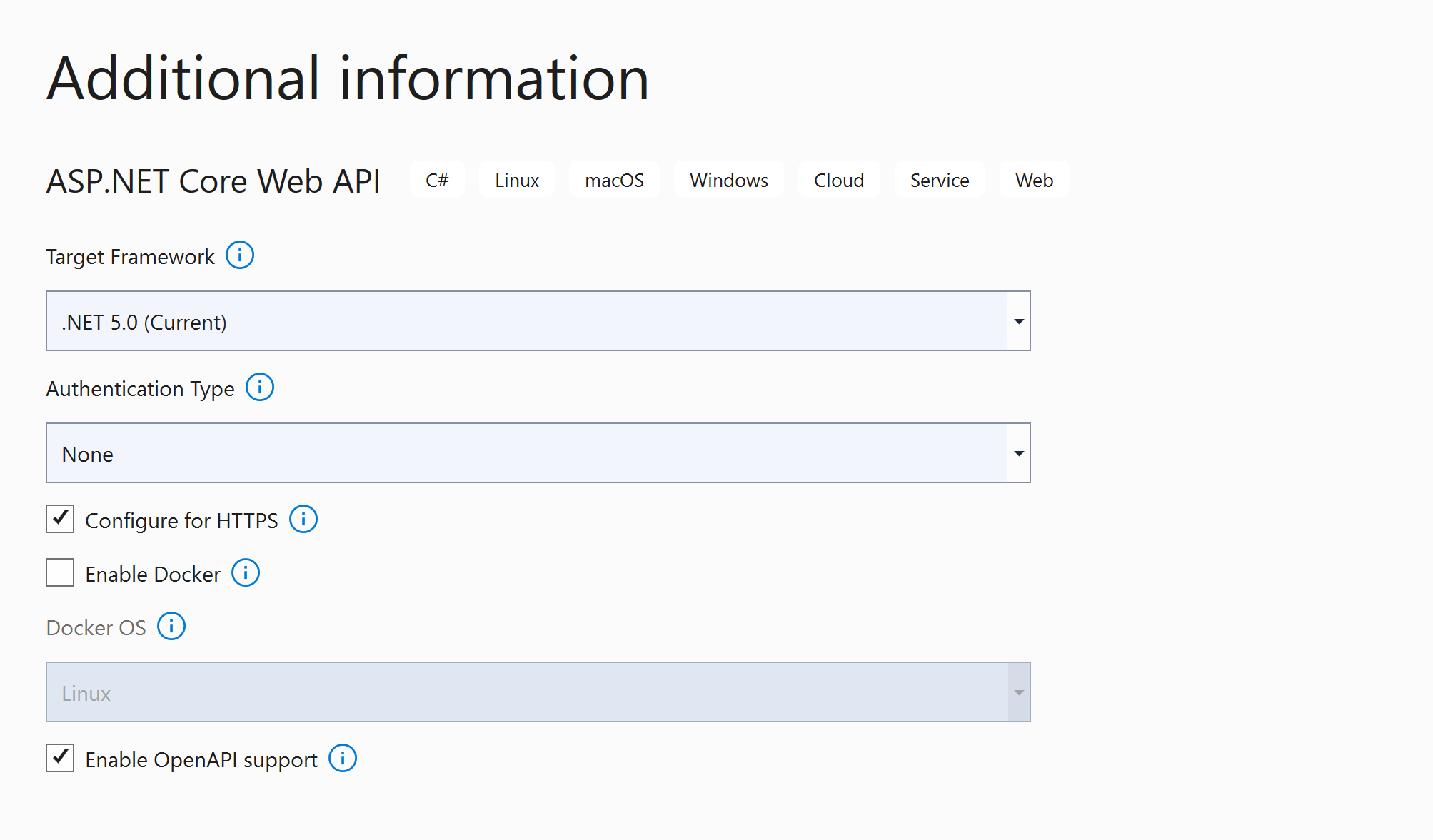The height and width of the screenshot is (840, 1433).
Task: Click info icon beside Configure for HTTPS
Action: (303, 519)
